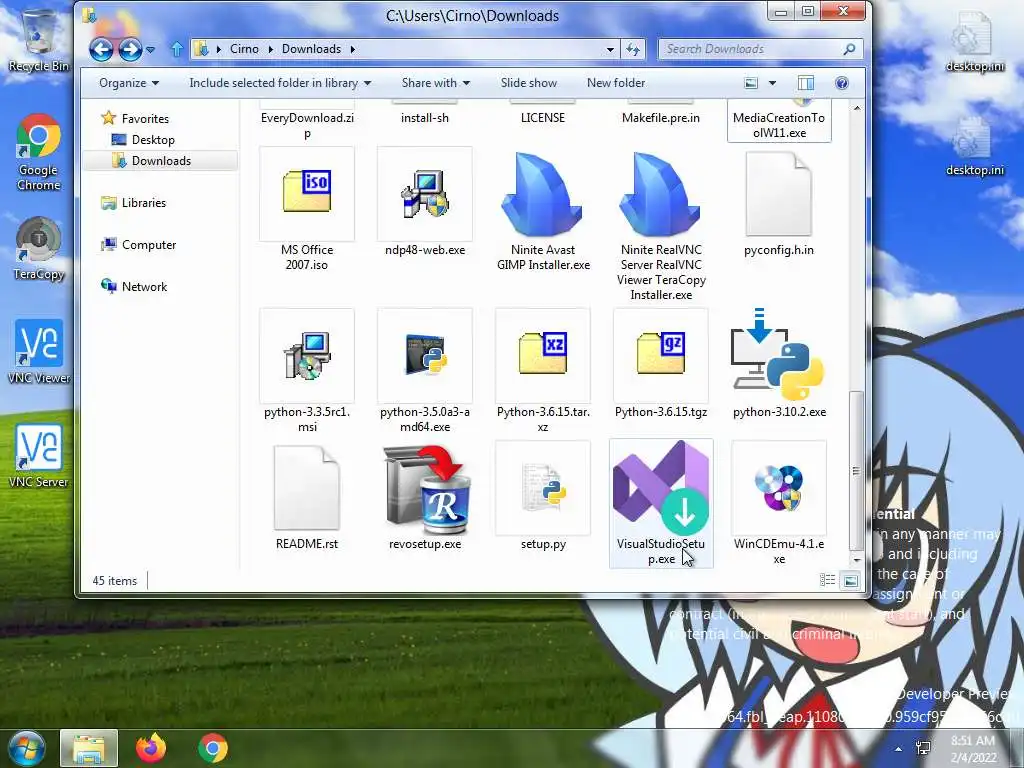Open Google Chrome desktop shortcut
The width and height of the screenshot is (1024, 768).
39,153
